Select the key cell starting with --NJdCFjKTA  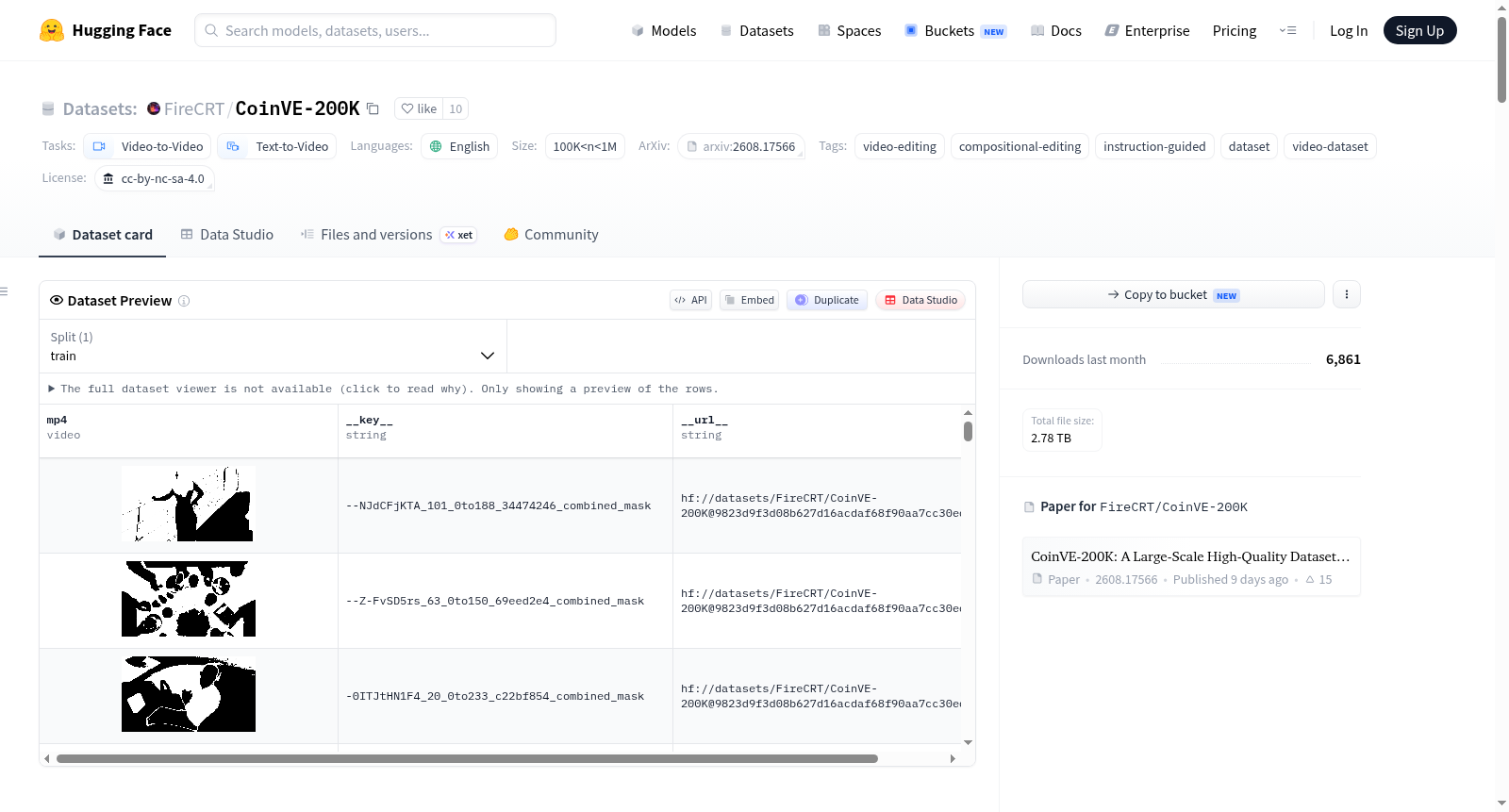[x=506, y=505]
